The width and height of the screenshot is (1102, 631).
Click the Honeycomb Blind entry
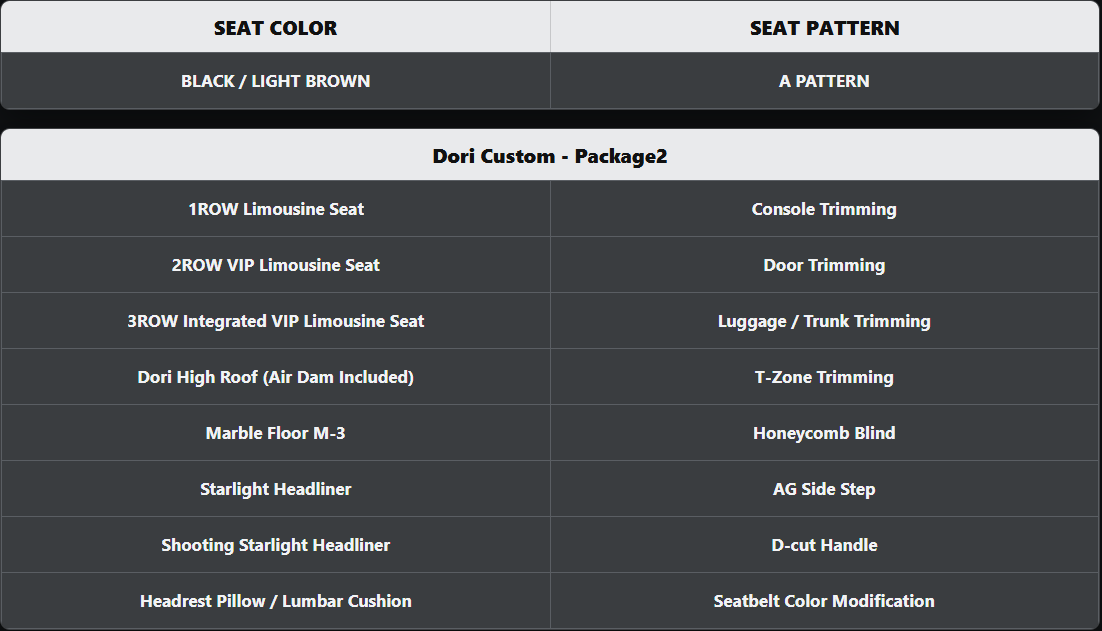click(824, 433)
